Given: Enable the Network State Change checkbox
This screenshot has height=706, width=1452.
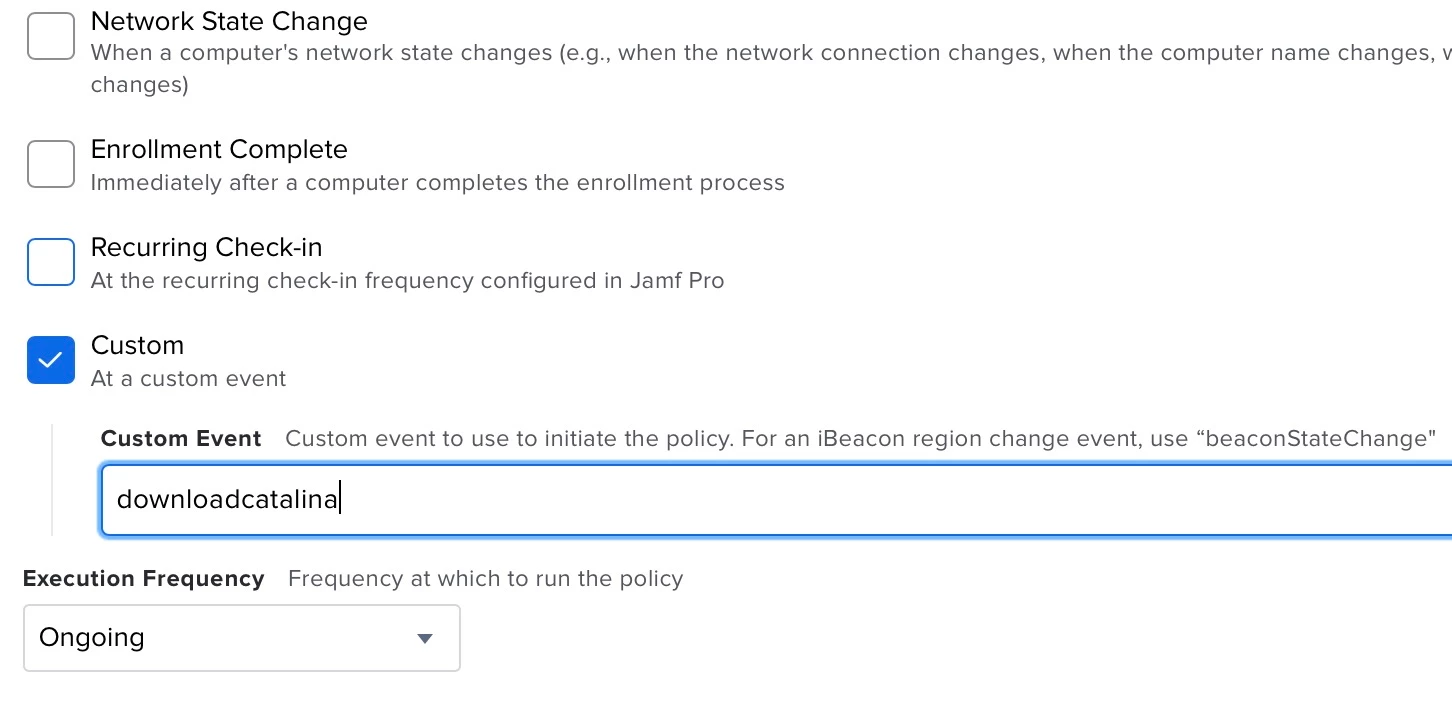Looking at the screenshot, I should 51,37.
